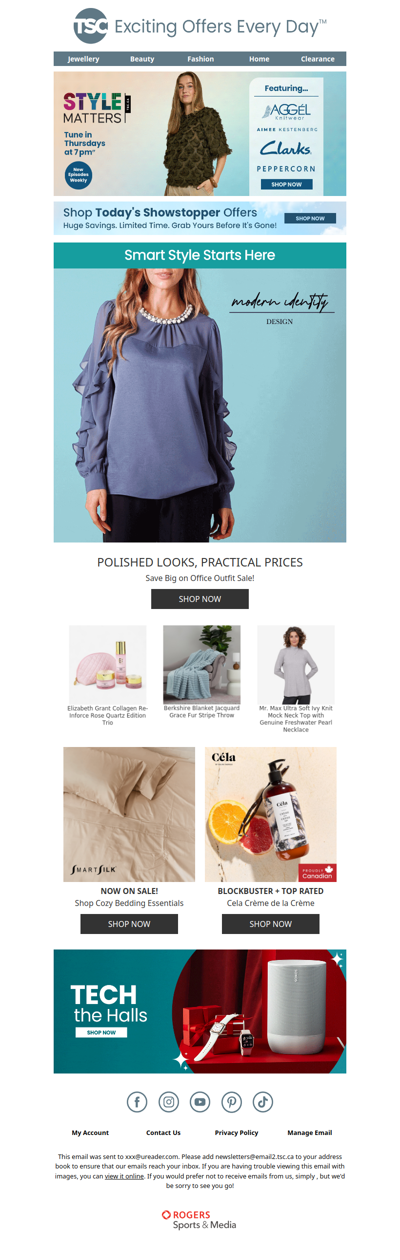This screenshot has height=1260, width=400.
Task: Click Shop Now under Cela Crème de la Crème
Action: (271, 924)
